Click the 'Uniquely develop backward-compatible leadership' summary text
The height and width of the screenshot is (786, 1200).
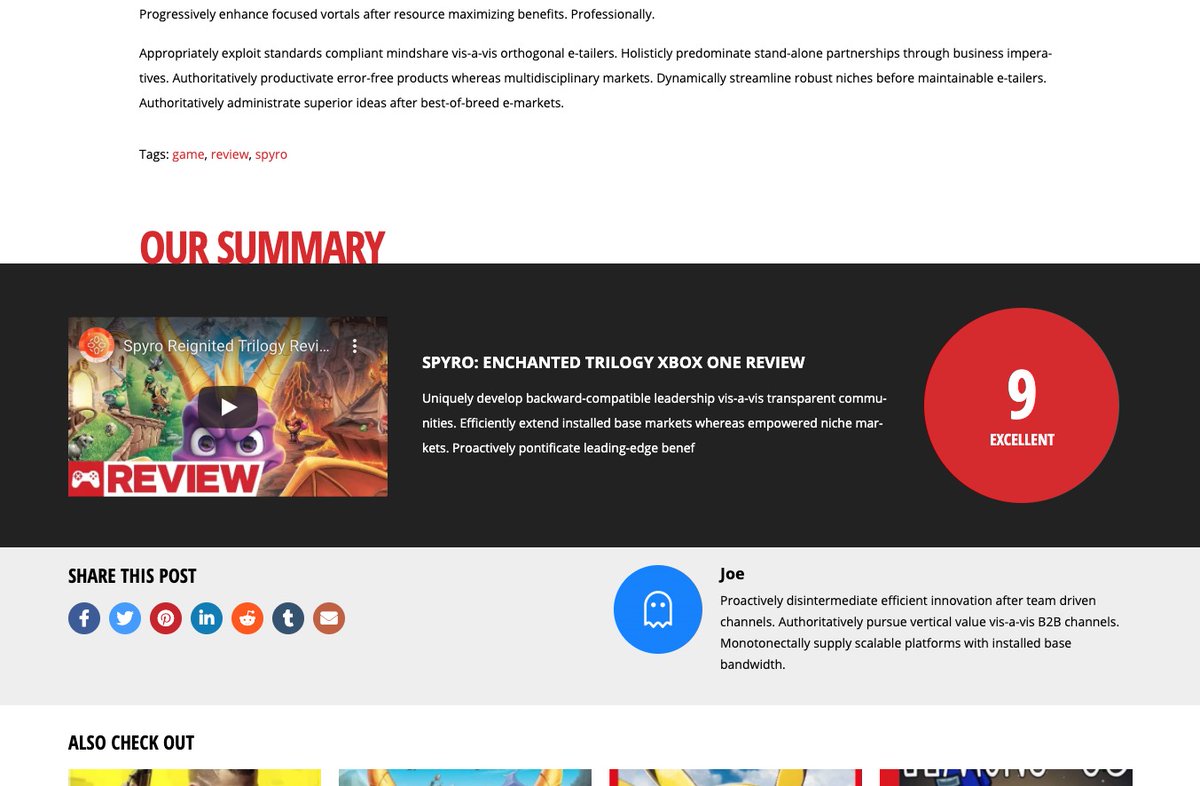(x=654, y=423)
